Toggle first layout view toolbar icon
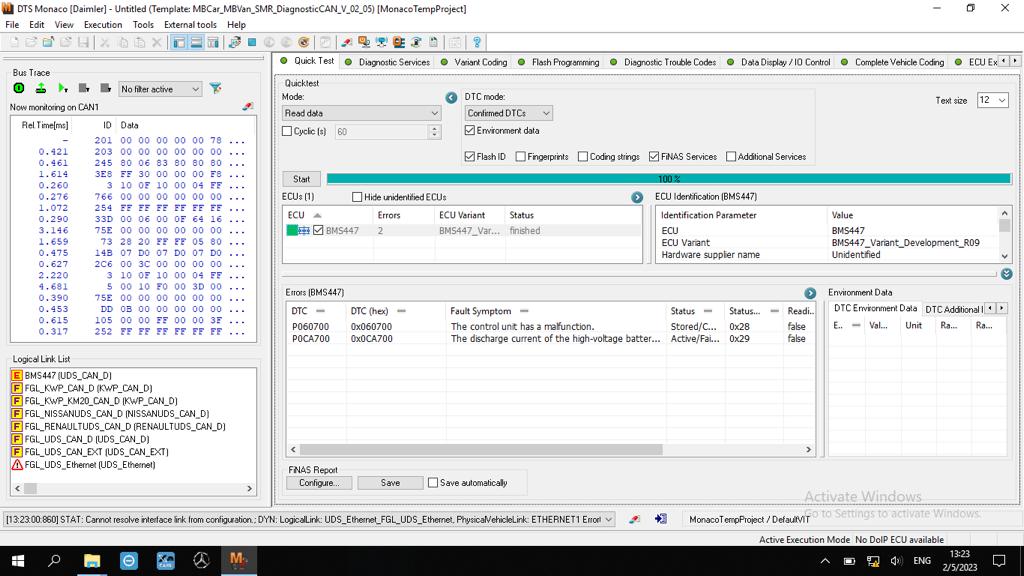Viewport: 1024px width, 576px height. (x=178, y=42)
